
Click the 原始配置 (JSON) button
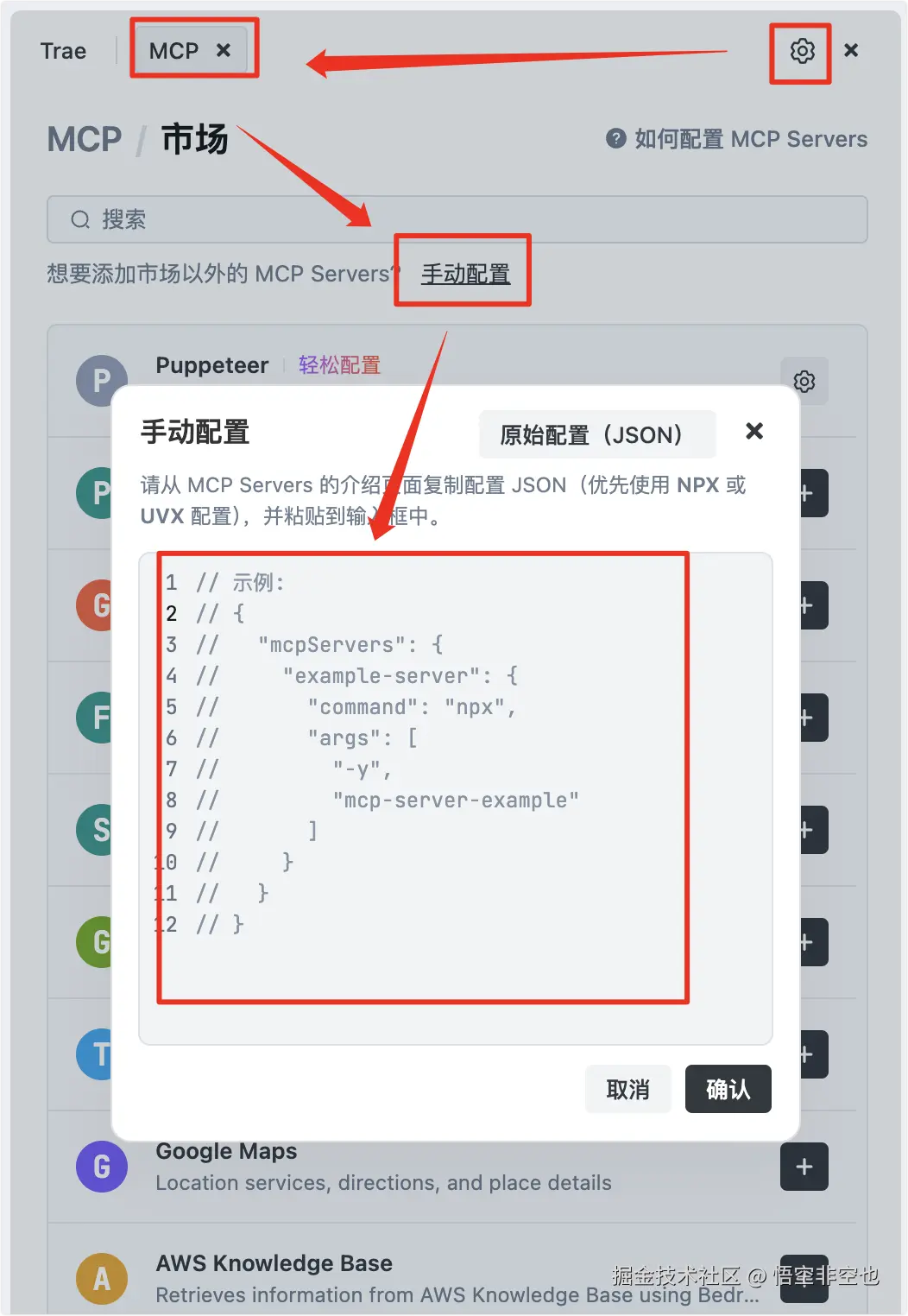pos(597,434)
